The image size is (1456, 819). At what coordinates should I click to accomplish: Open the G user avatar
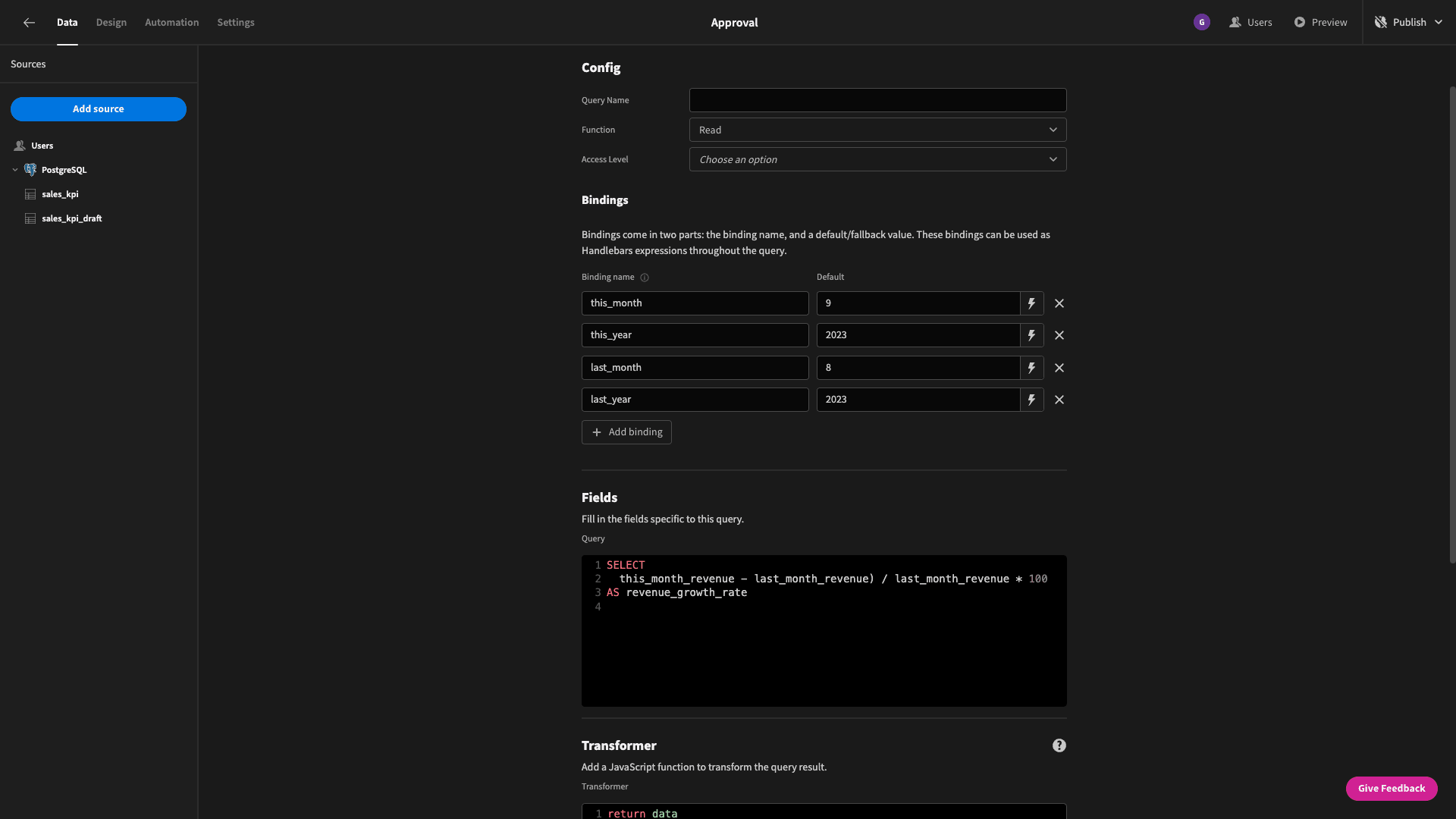click(x=1201, y=23)
